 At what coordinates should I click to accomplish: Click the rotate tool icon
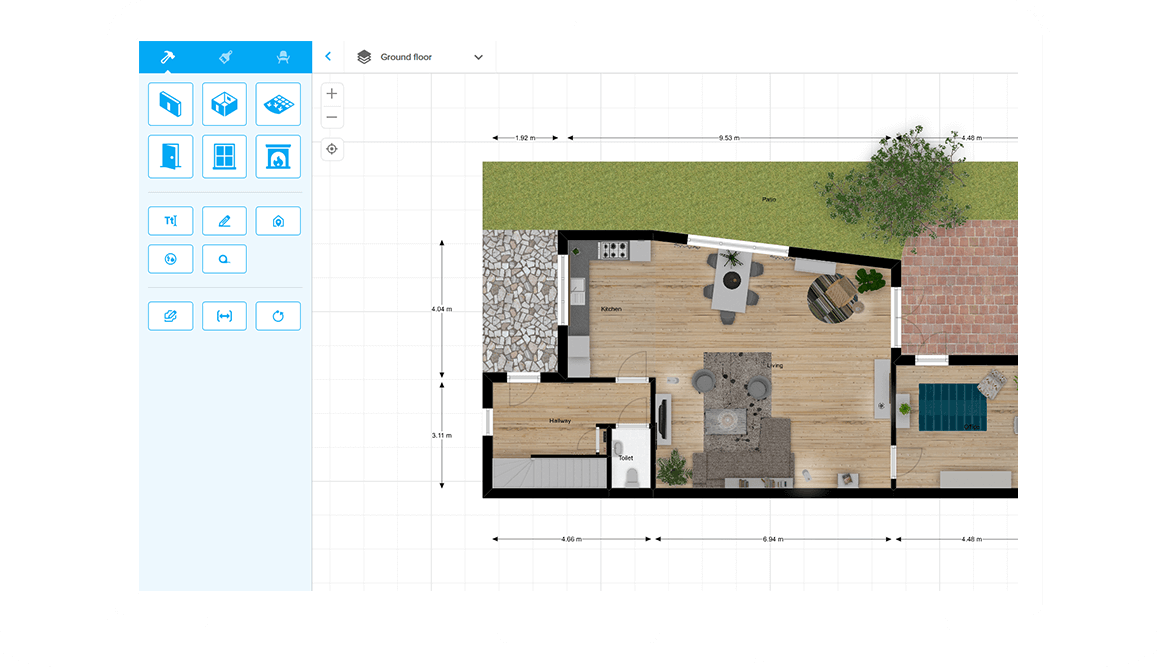278,316
